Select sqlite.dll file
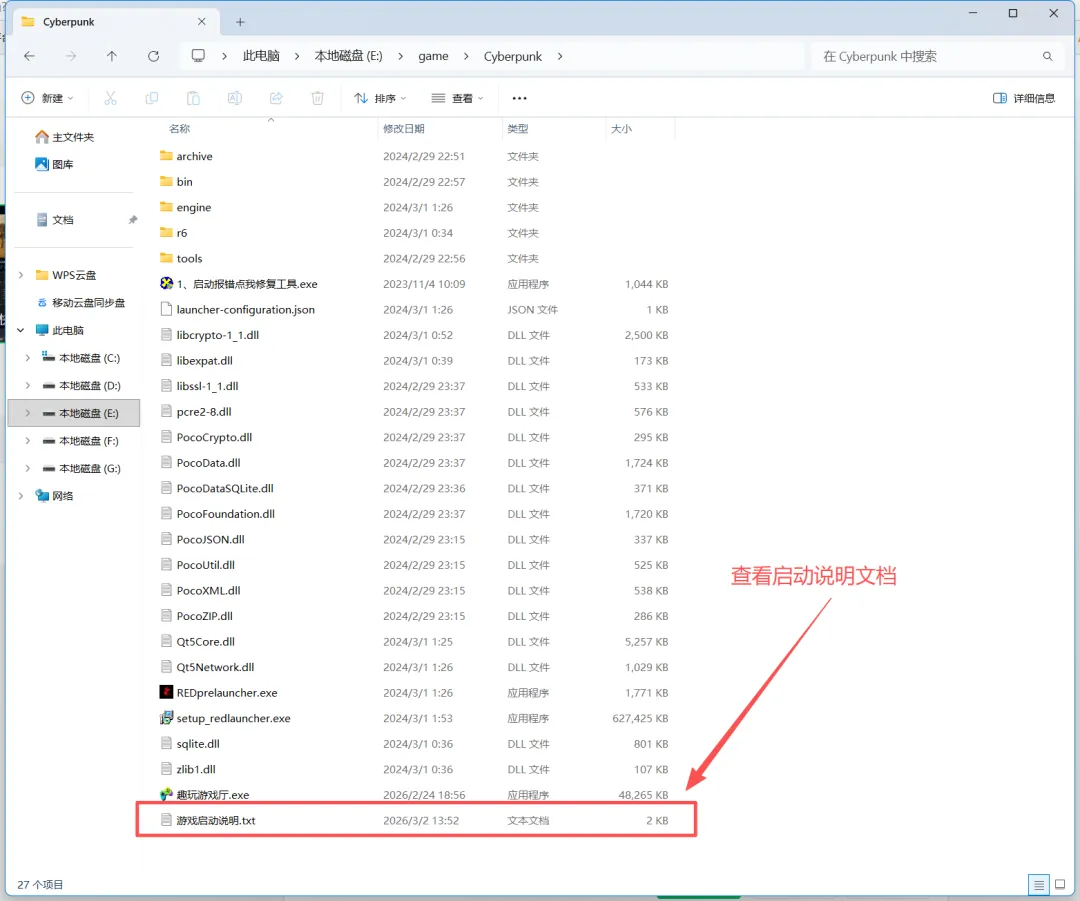This screenshot has width=1080, height=901. coord(416,743)
